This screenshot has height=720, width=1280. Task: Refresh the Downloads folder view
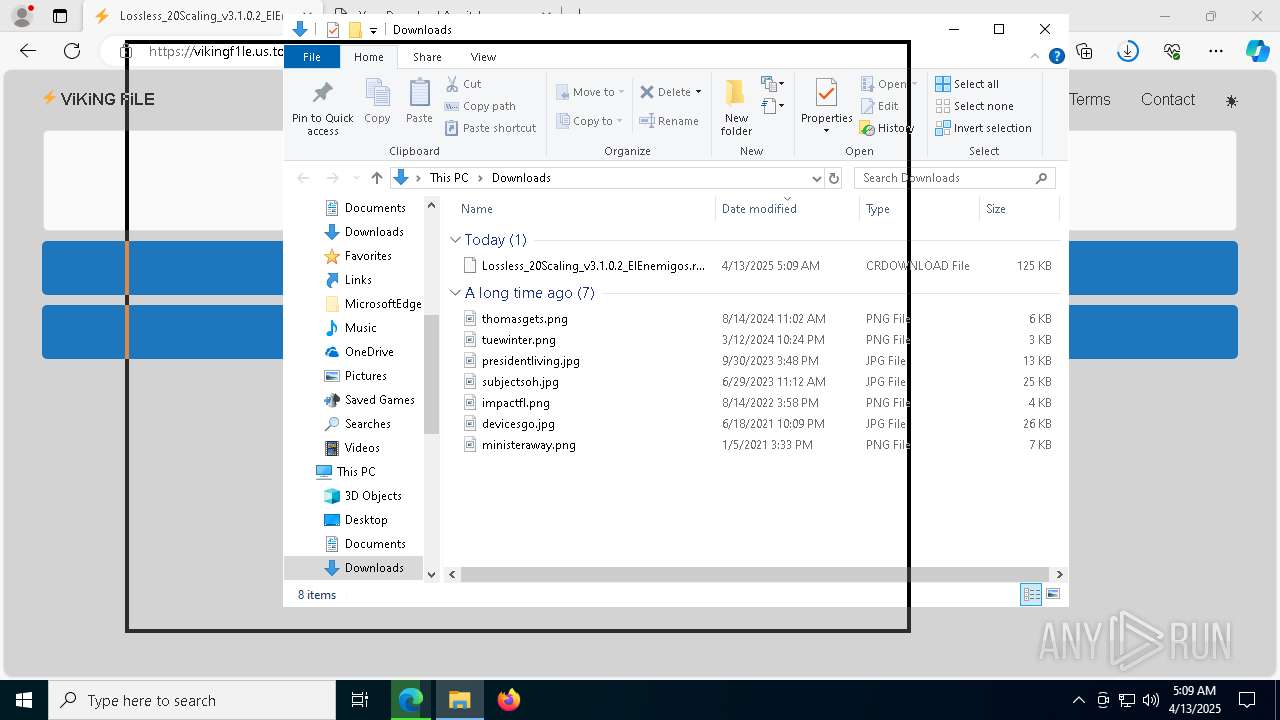coord(834,178)
